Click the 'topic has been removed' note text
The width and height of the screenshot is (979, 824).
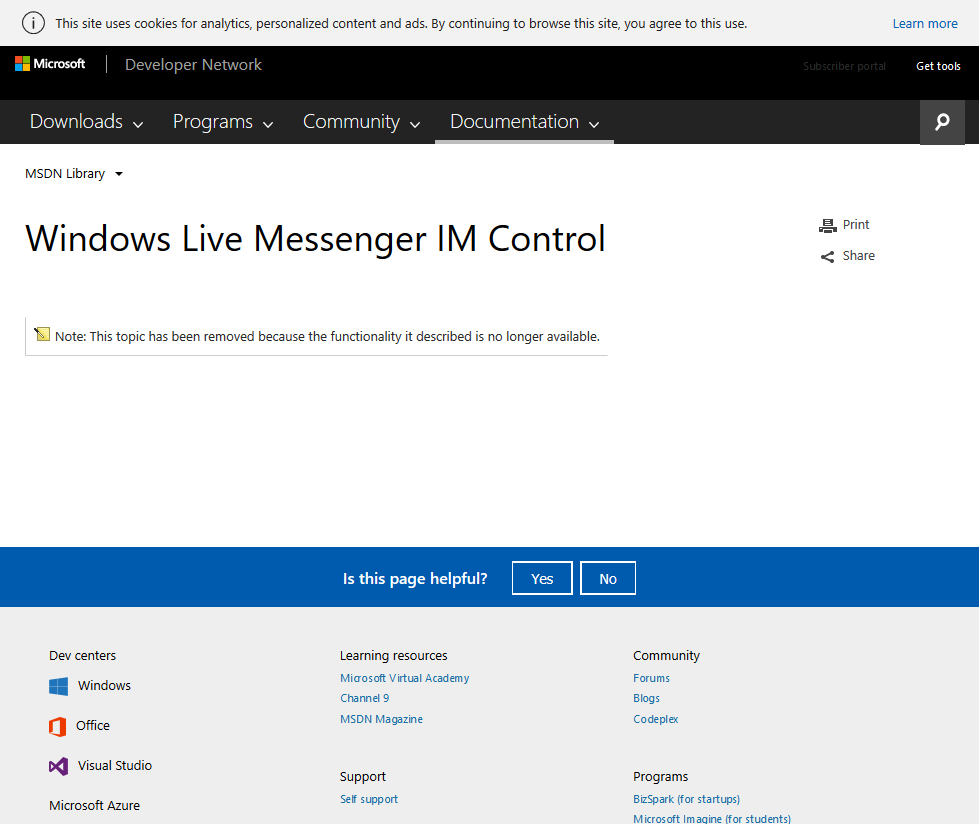[x=327, y=336]
